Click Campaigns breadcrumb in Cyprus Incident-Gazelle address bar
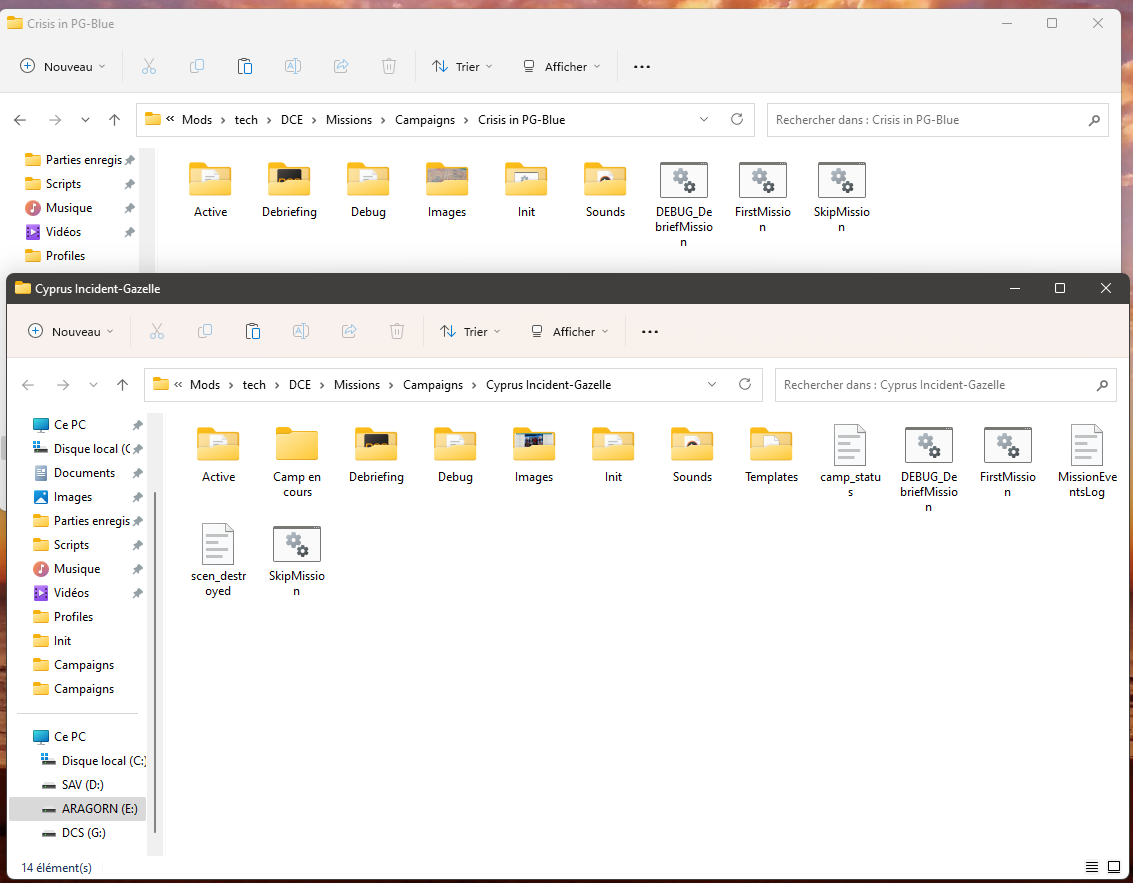 433,385
